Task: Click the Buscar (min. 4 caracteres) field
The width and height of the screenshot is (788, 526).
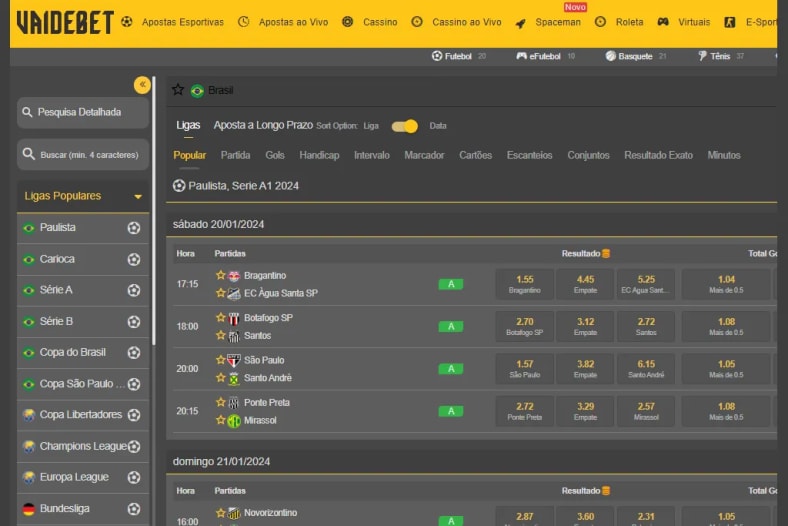Action: point(83,154)
